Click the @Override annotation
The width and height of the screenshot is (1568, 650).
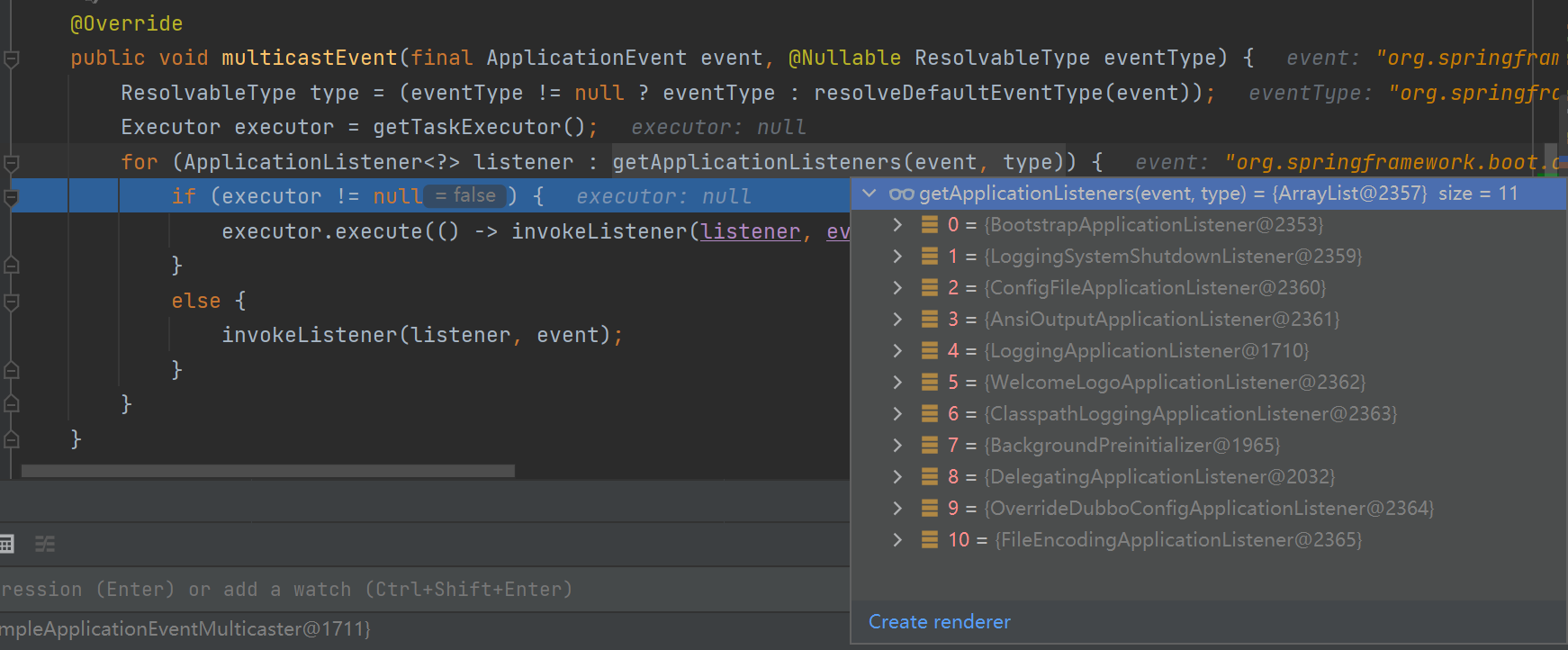coord(126,24)
